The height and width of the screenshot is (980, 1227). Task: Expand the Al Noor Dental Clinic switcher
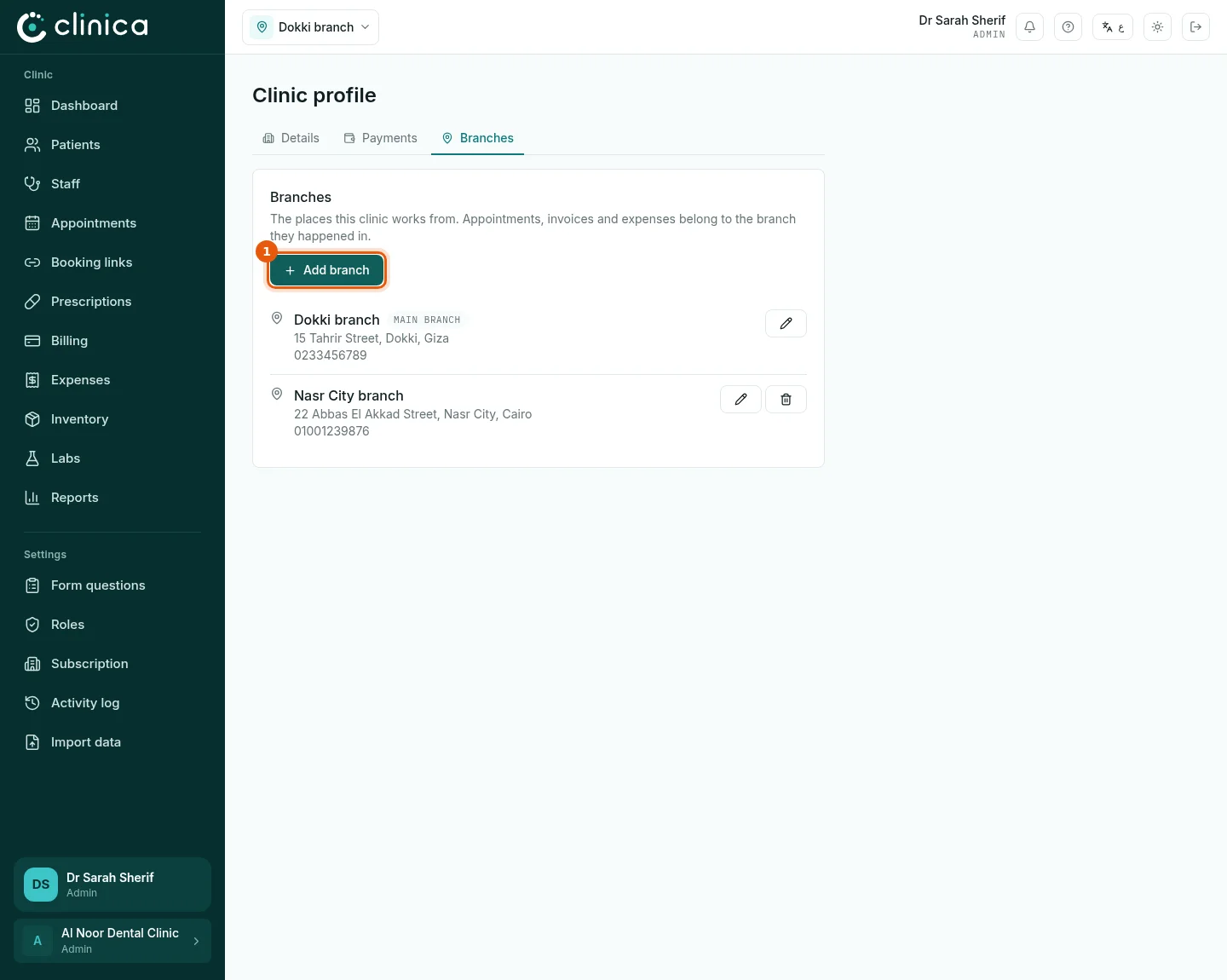[x=112, y=941]
